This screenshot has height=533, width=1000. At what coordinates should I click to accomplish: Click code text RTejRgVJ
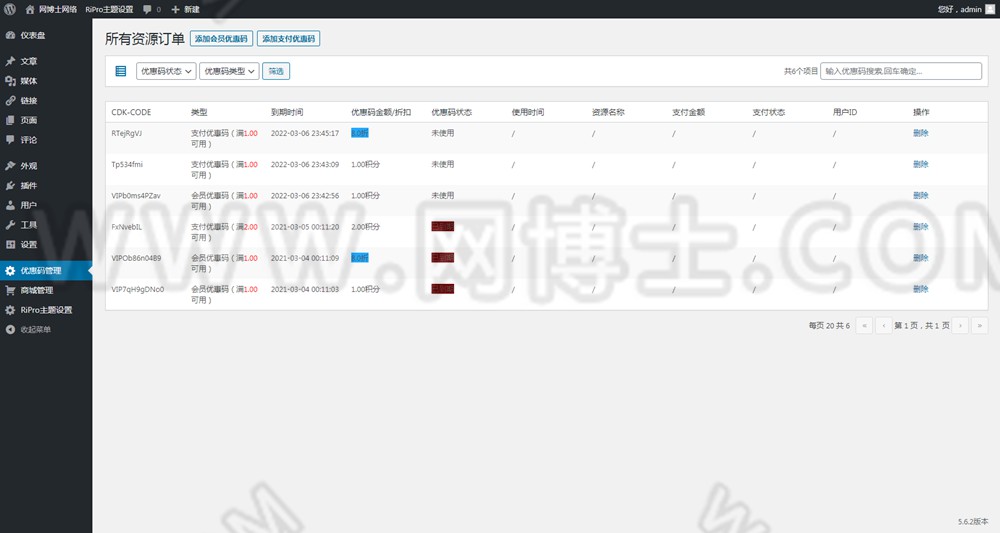126,133
